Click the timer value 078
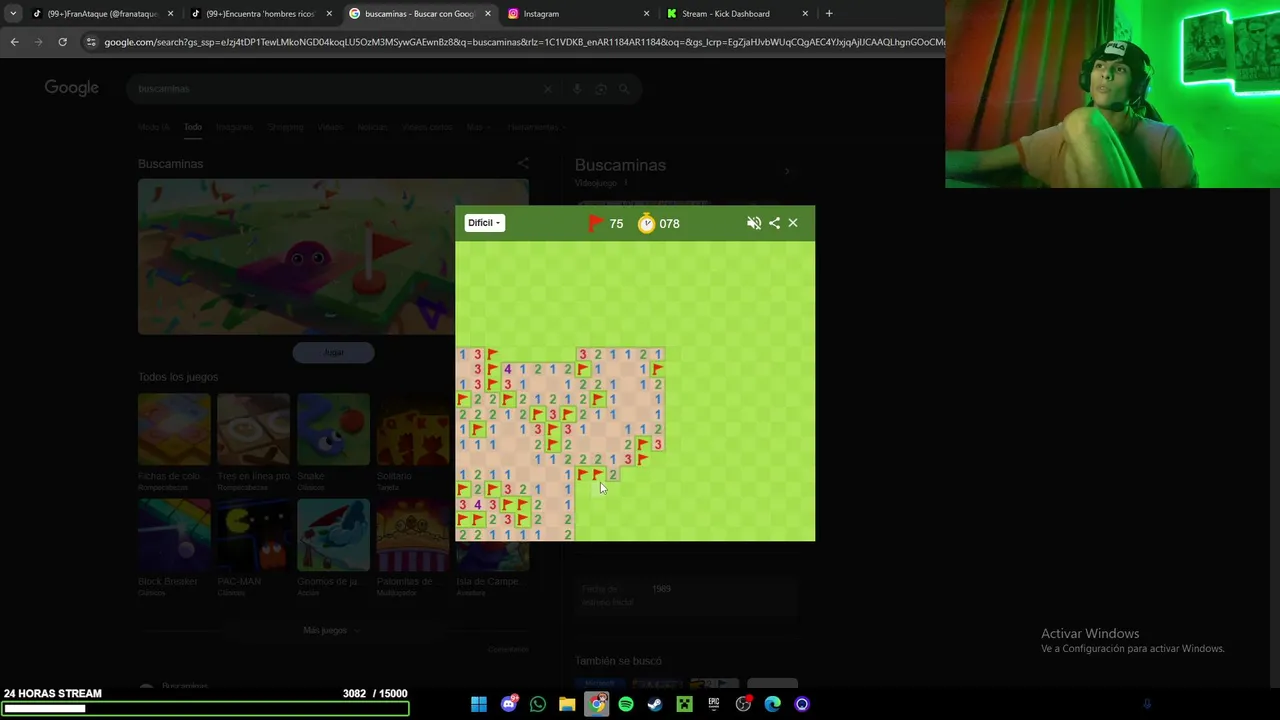Viewport: 1280px width, 720px height. pyautogui.click(x=669, y=224)
